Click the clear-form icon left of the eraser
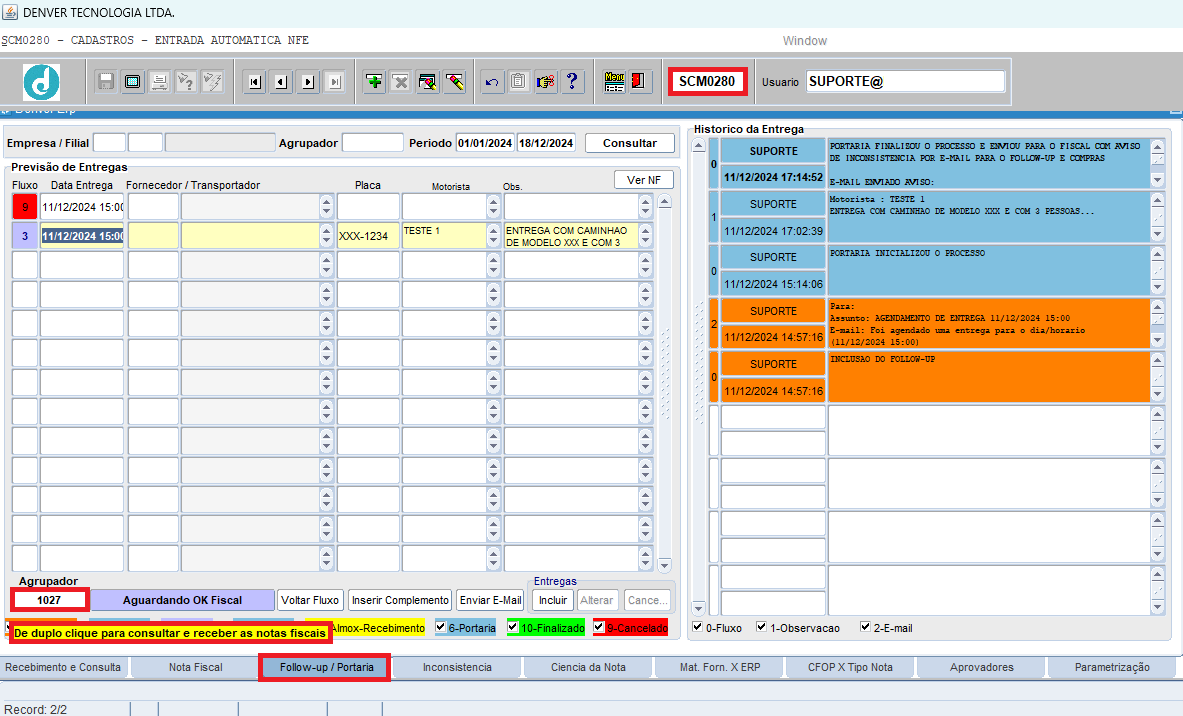1183x716 pixels. (428, 81)
